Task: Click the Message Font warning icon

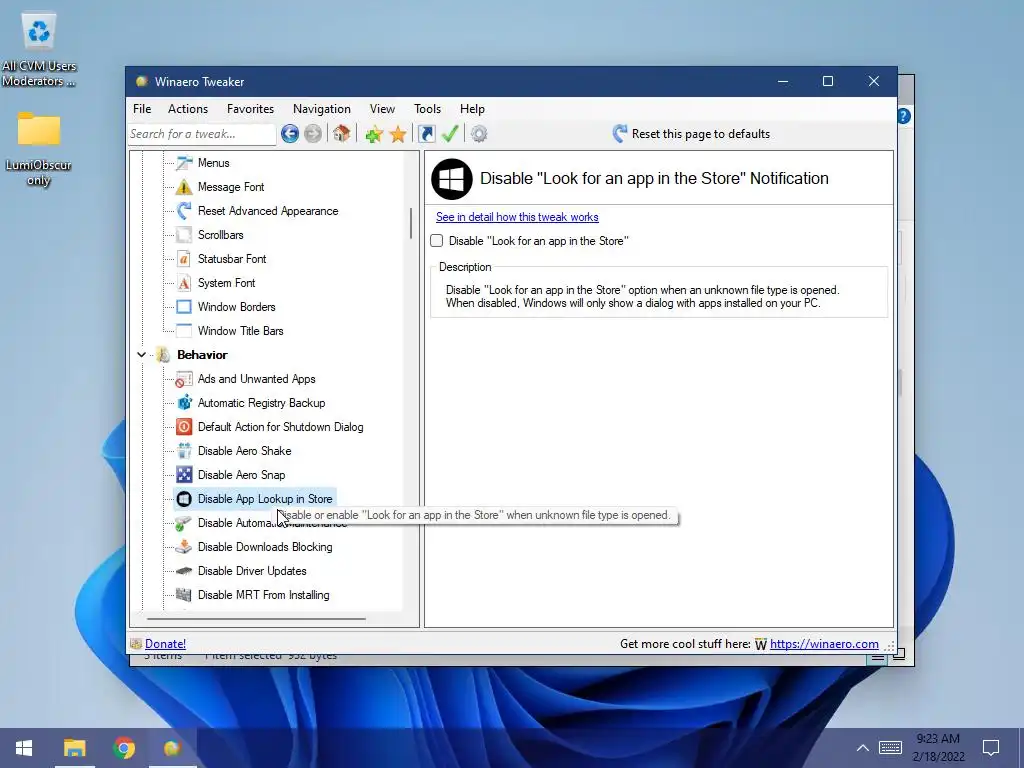Action: coord(184,187)
